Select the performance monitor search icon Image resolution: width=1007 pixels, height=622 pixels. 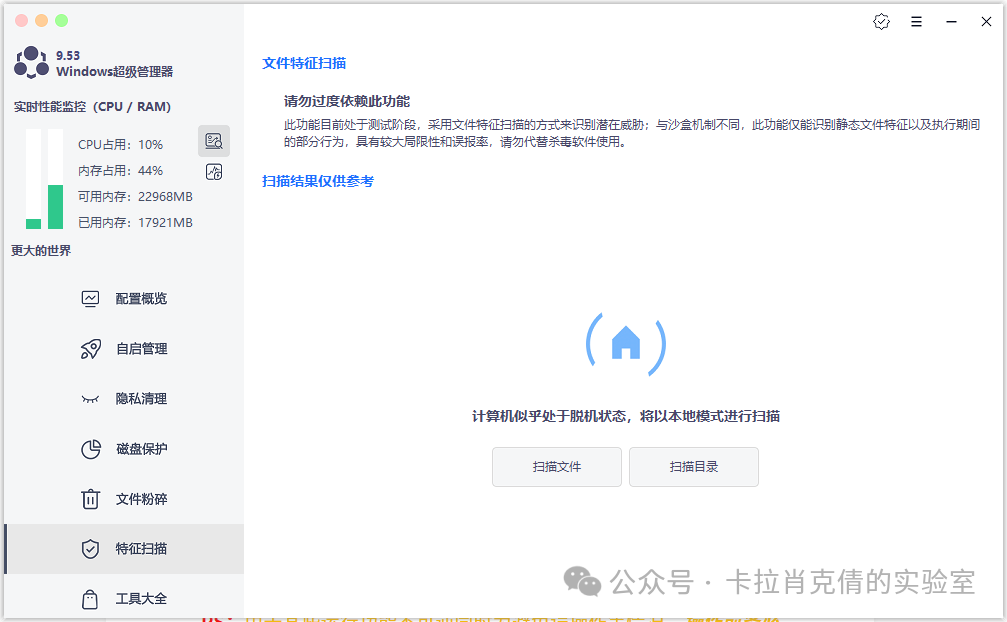(214, 141)
